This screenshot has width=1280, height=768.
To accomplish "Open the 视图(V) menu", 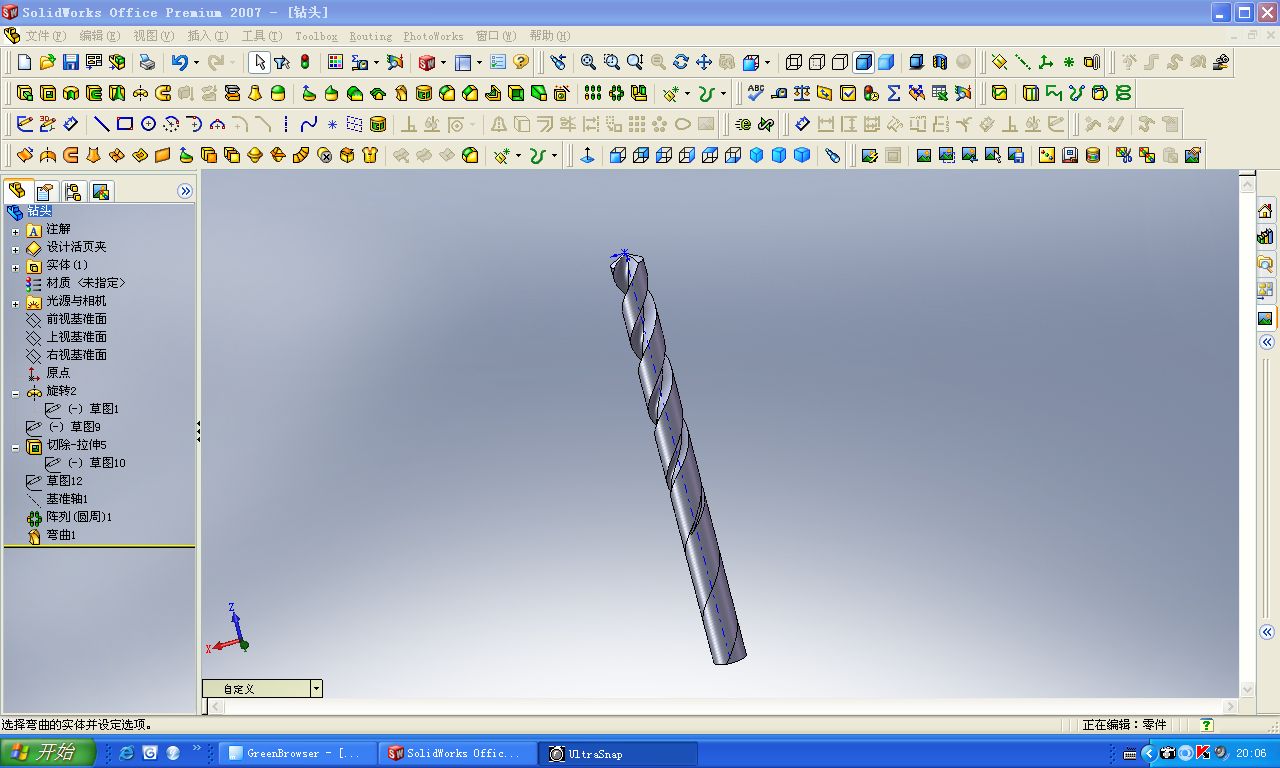I will click(154, 36).
